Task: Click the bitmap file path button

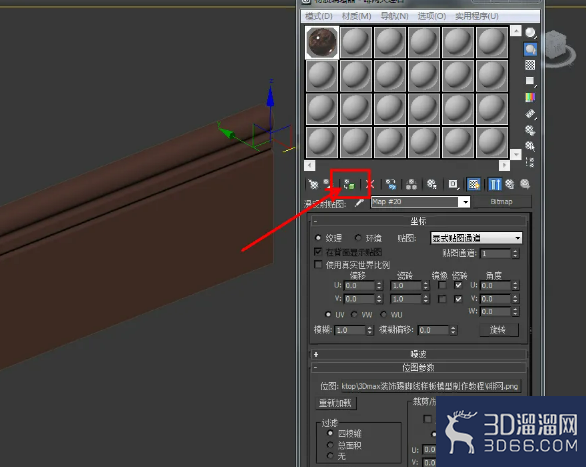Action: coord(430,386)
